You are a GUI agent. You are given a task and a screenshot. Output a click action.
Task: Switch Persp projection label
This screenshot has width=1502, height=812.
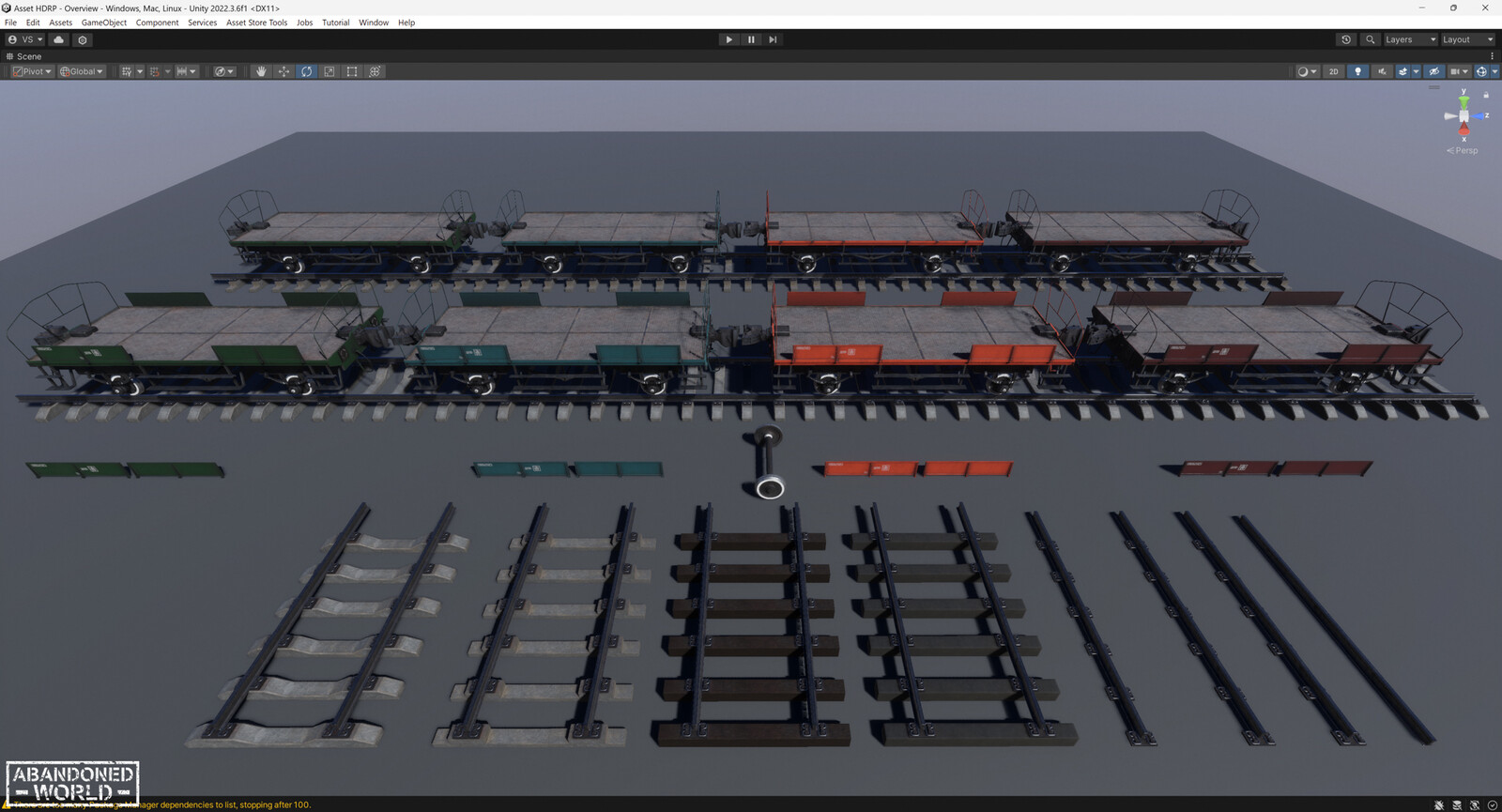tap(1465, 150)
